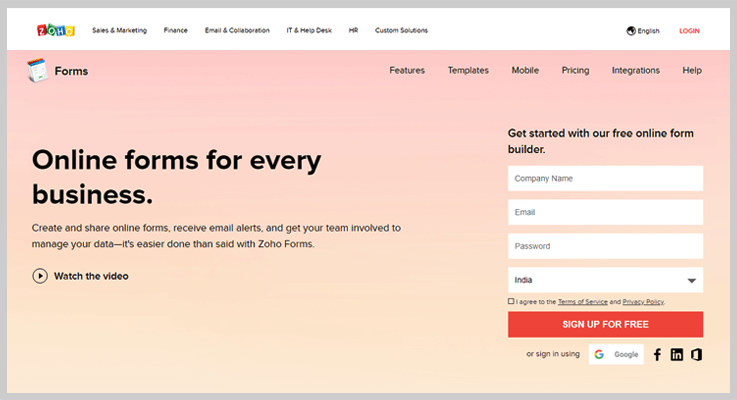Click the Watch the video text

[x=91, y=276]
